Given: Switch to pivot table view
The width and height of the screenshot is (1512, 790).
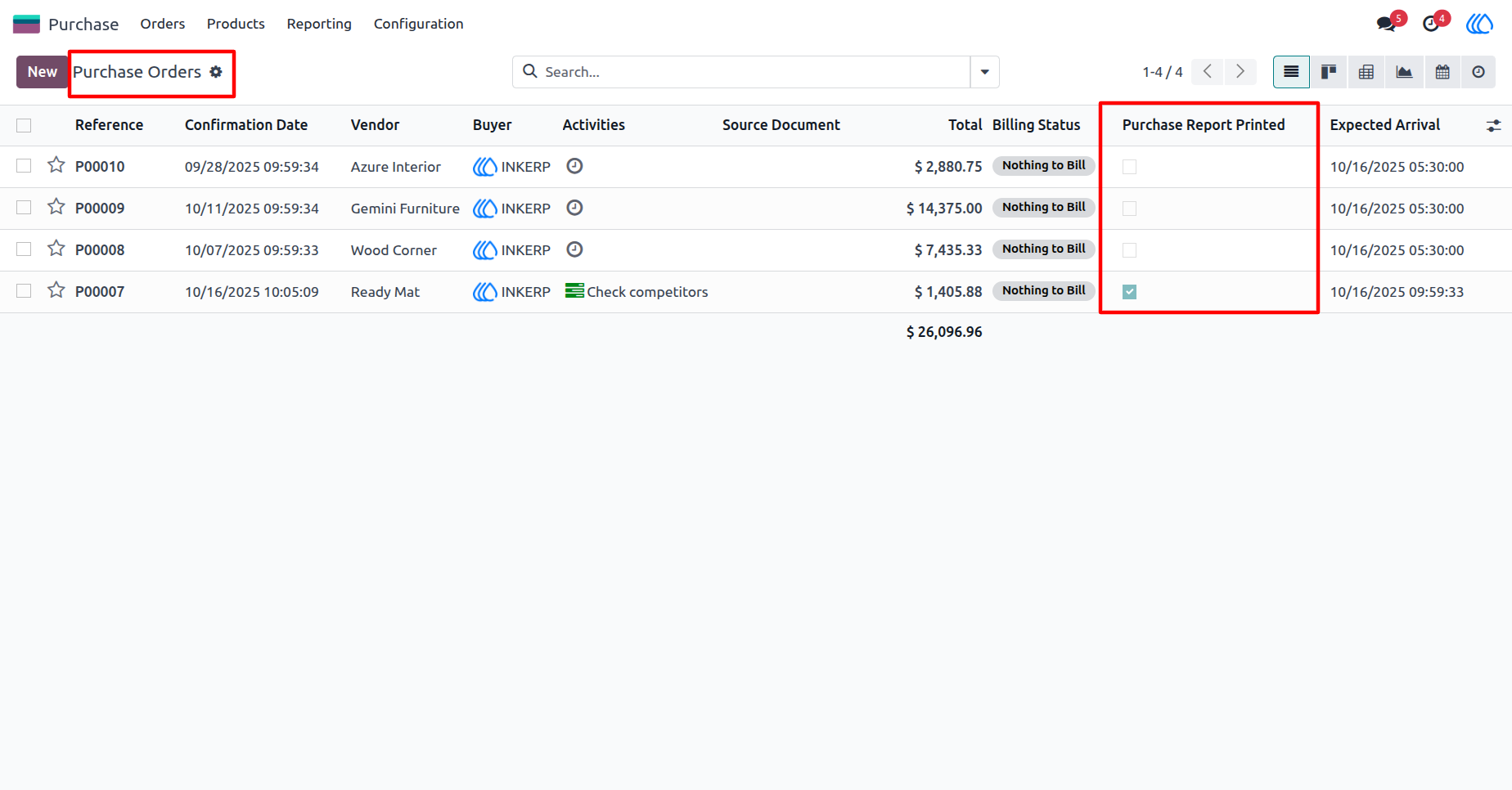Looking at the screenshot, I should (x=1366, y=72).
